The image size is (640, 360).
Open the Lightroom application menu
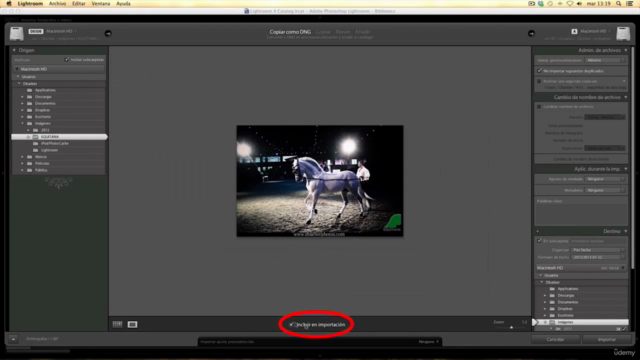pos(30,4)
